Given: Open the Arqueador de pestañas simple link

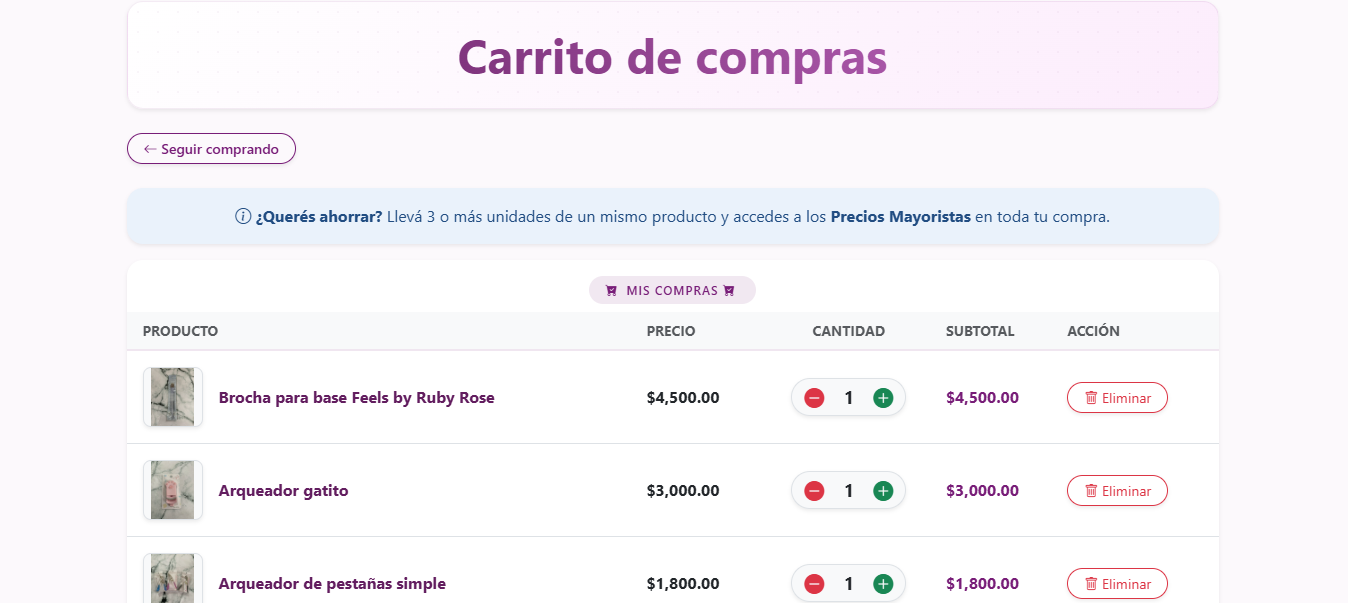Looking at the screenshot, I should [x=331, y=583].
